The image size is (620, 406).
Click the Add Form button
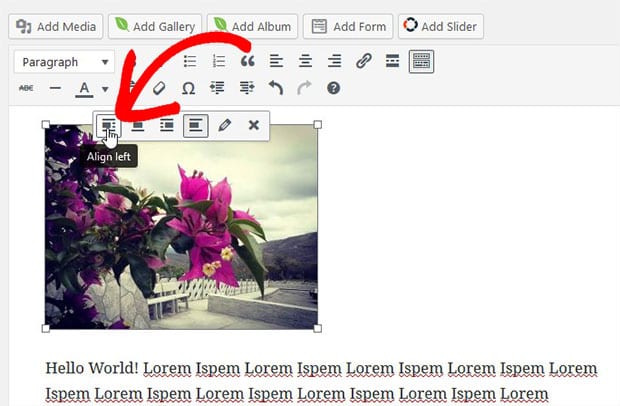tap(348, 26)
